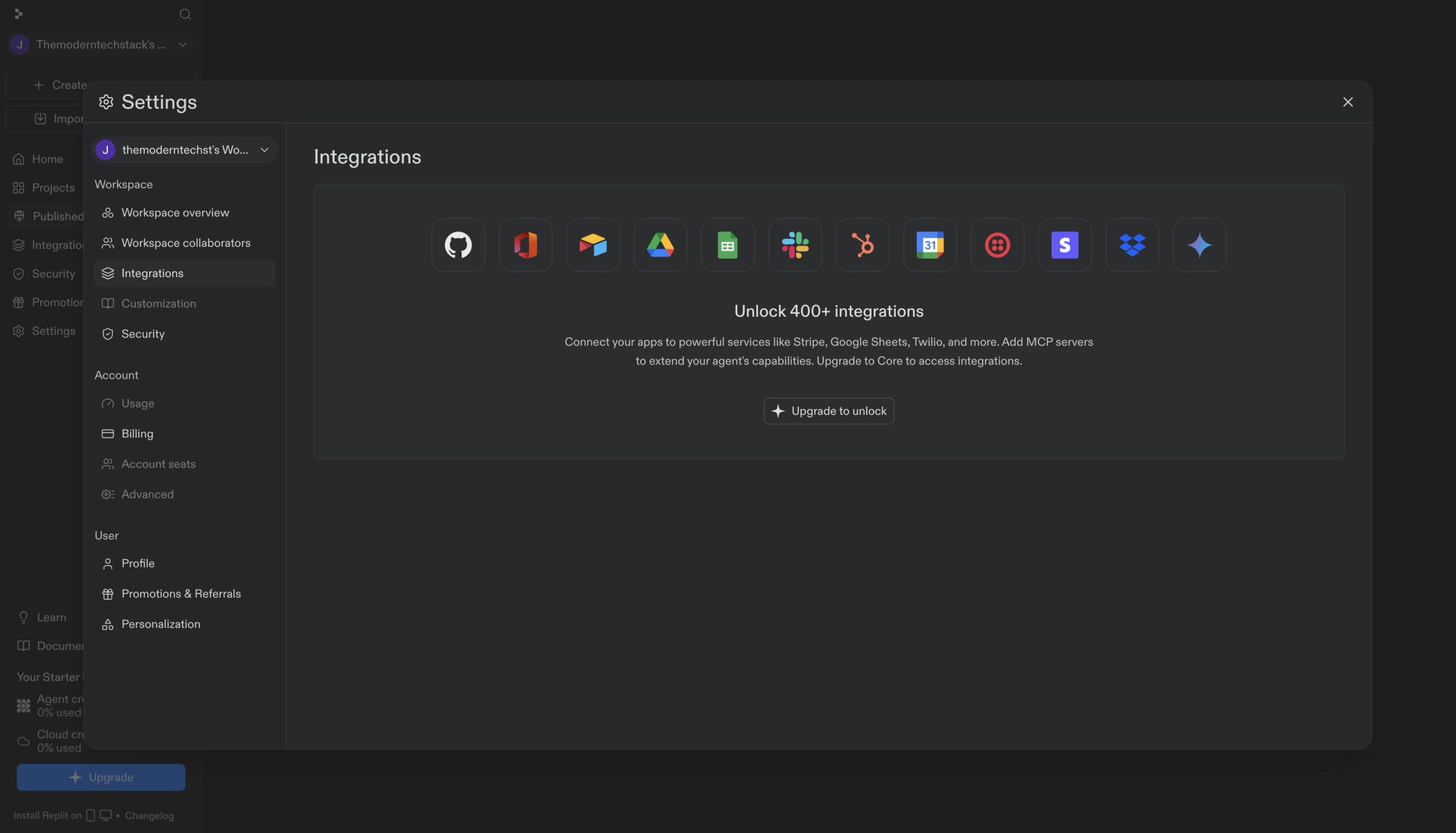Expand the themoderntechst's workspace selector
The height and width of the screenshot is (833, 1456).
pyautogui.click(x=185, y=150)
